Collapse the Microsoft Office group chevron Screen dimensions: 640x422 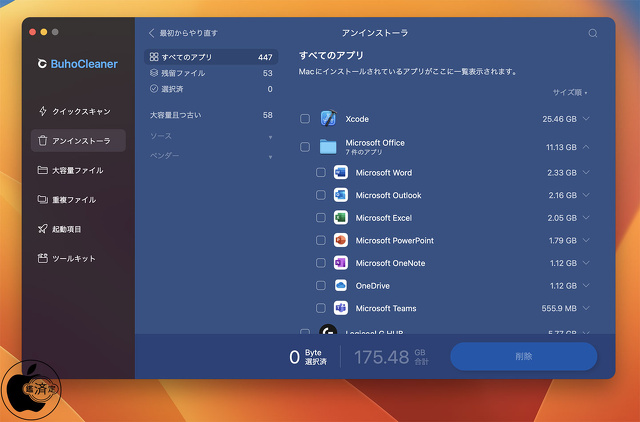point(586,147)
